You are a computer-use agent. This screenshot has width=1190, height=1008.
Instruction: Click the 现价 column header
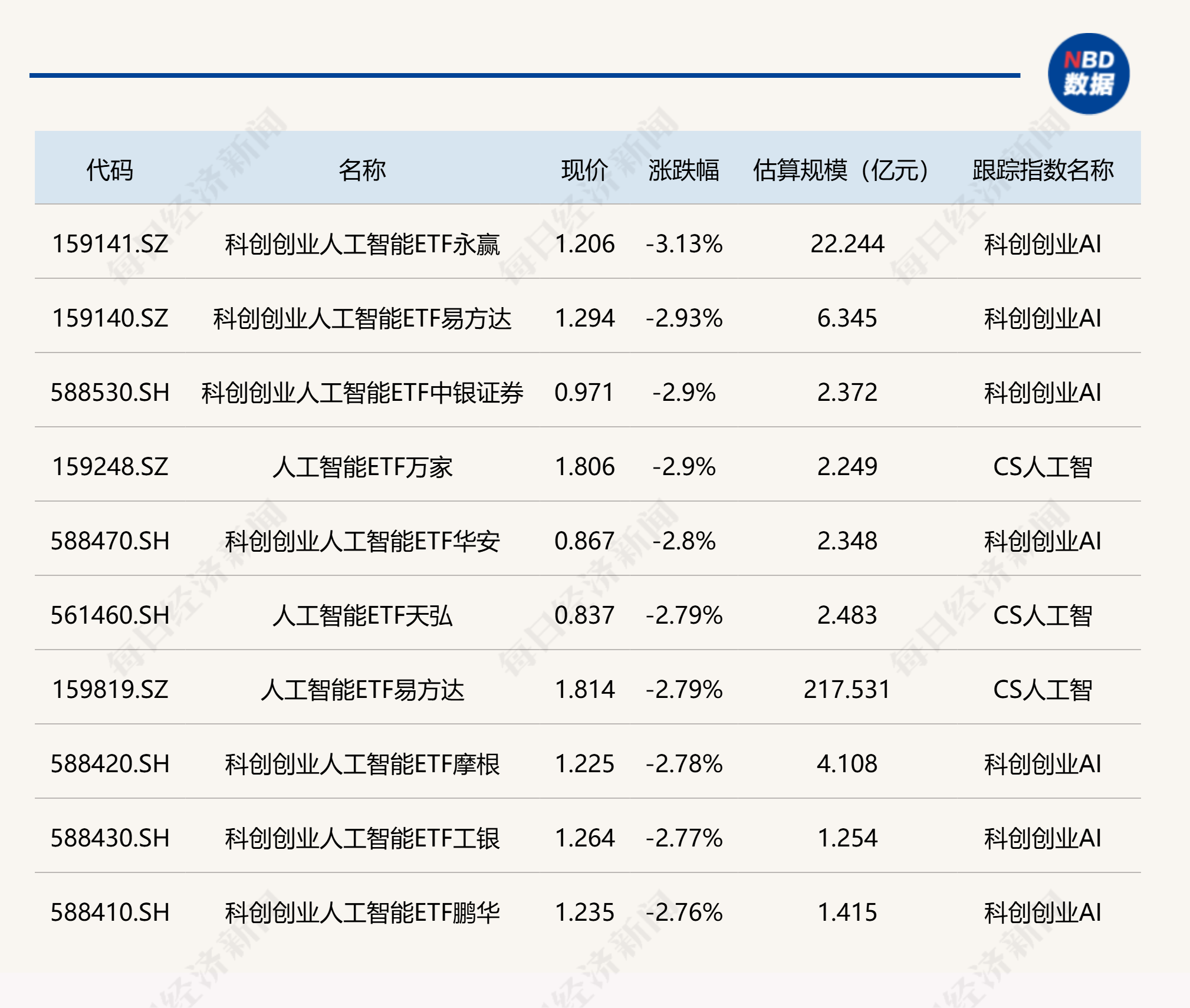(x=584, y=170)
